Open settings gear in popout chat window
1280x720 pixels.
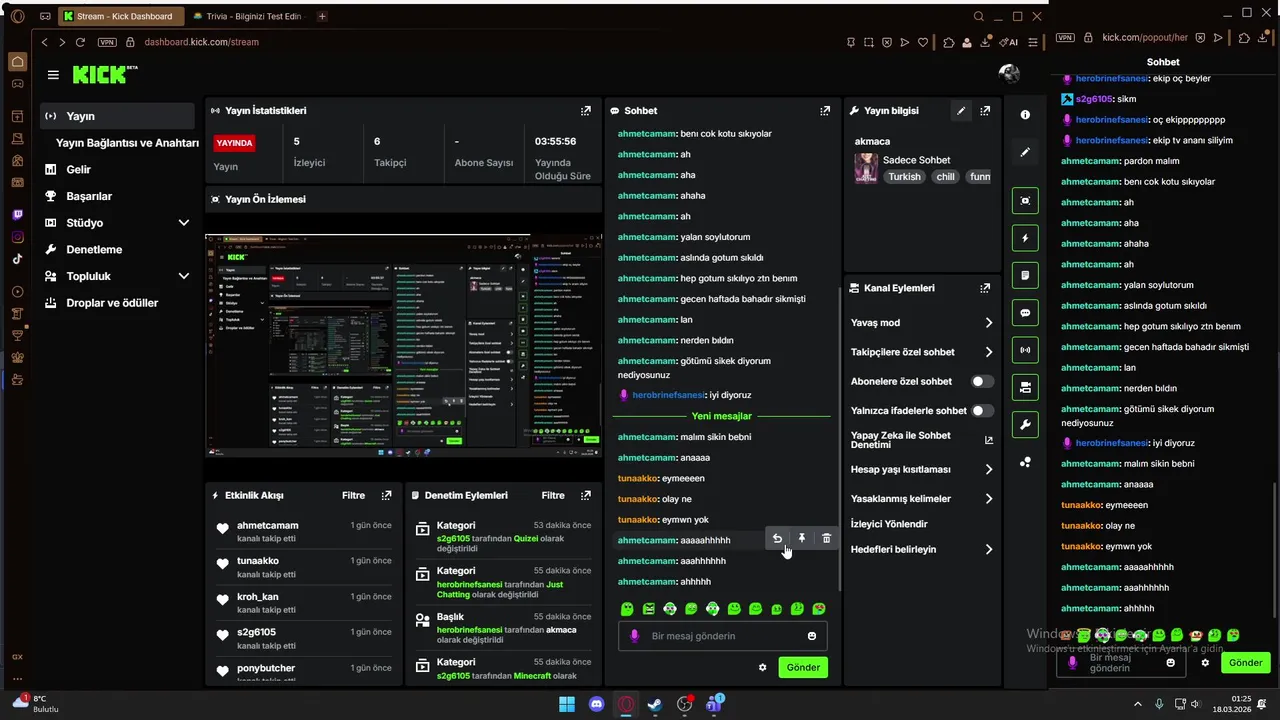point(1205,663)
